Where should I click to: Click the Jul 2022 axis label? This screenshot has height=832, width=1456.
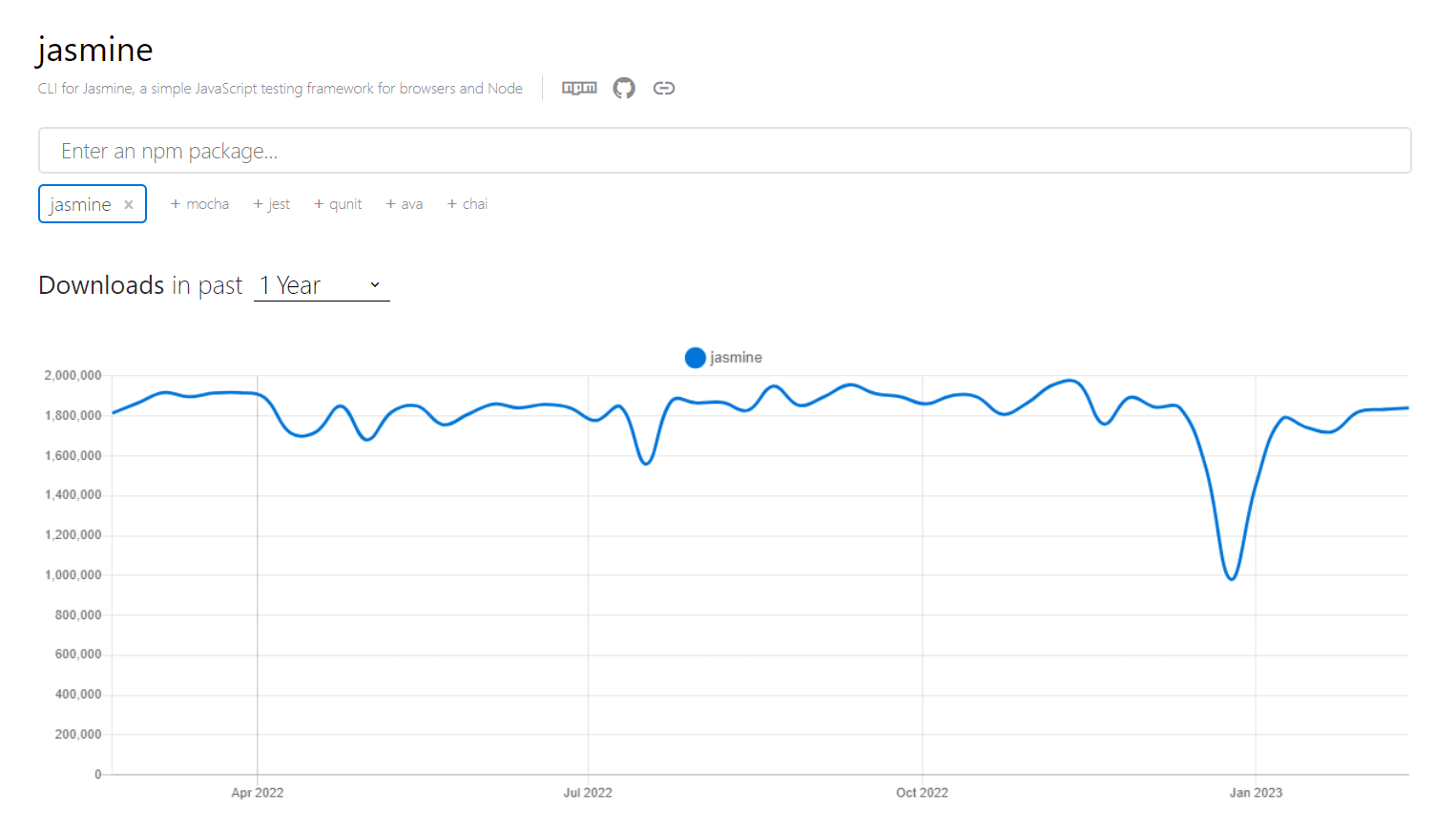pos(588,793)
